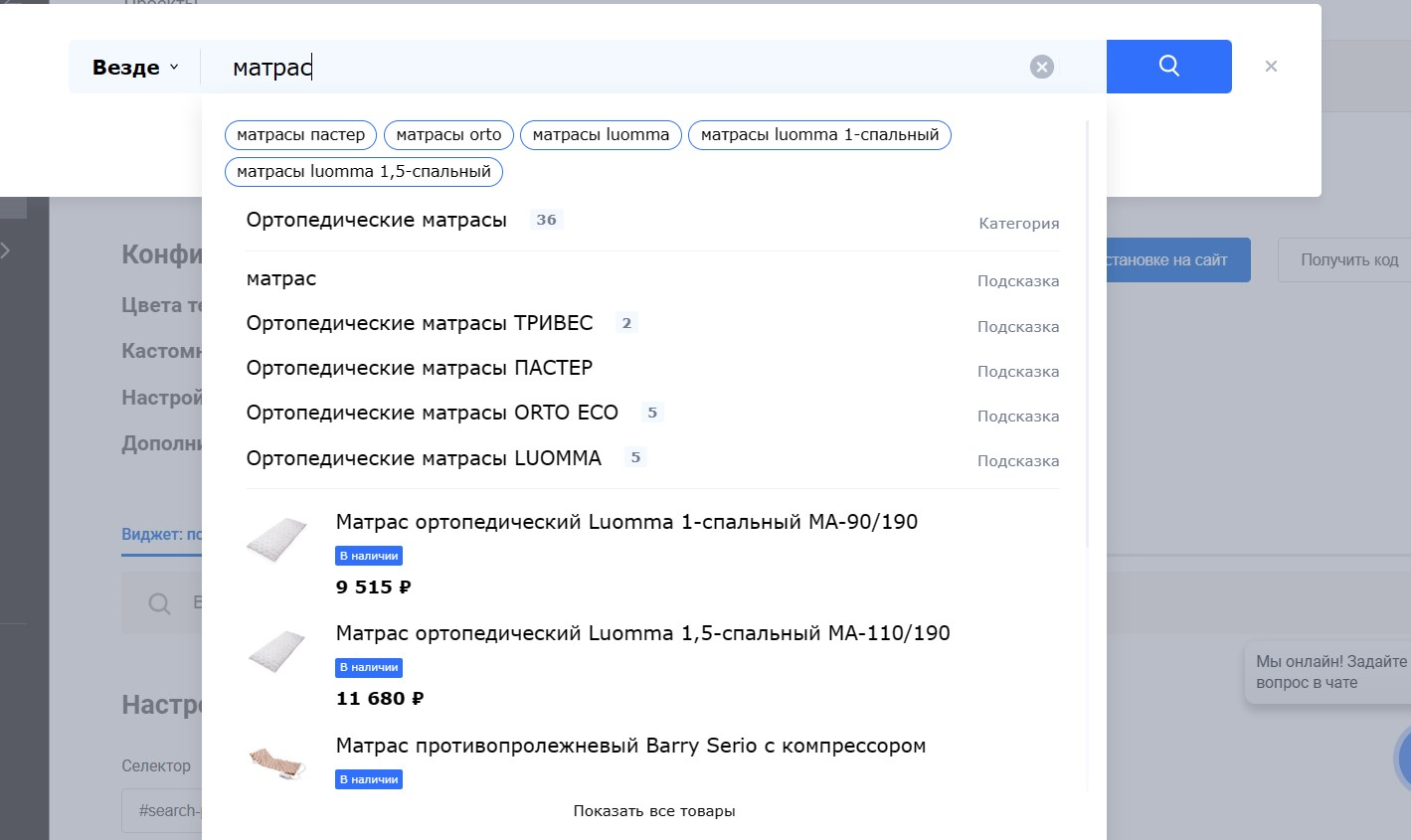Viewport: 1411px width, 840px height.
Task: Open Luomma 1-спальный MA-90/190 mattress thumbnail
Action: click(x=277, y=540)
